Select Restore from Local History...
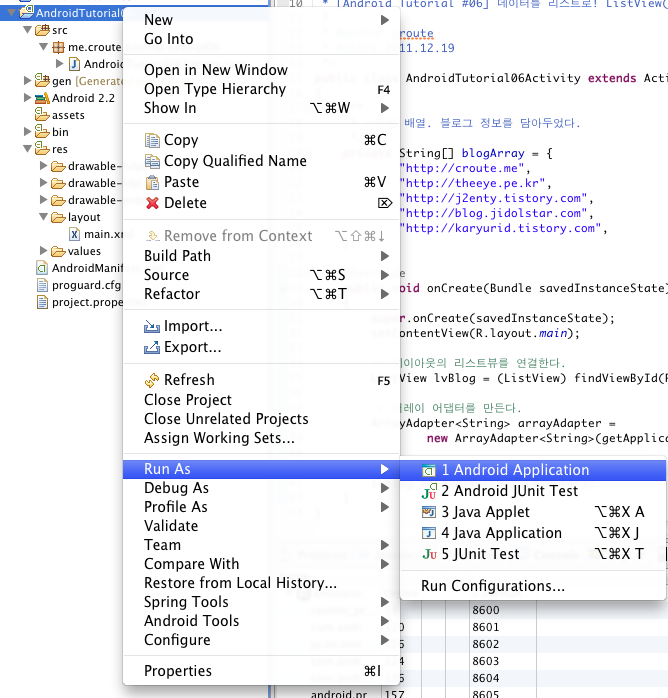The width and height of the screenshot is (668, 698). point(262,583)
